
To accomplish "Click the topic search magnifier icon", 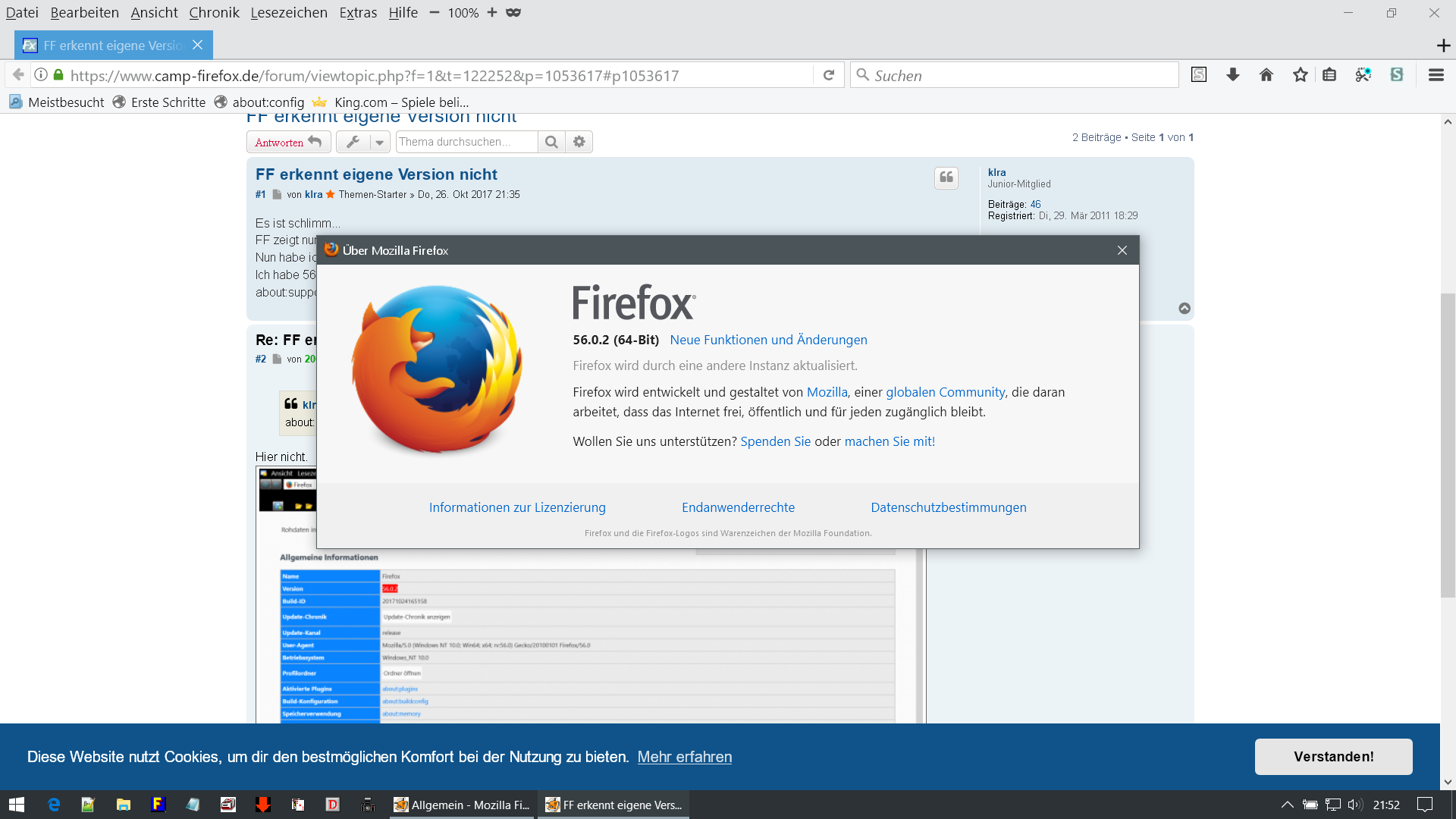I will (x=551, y=142).
